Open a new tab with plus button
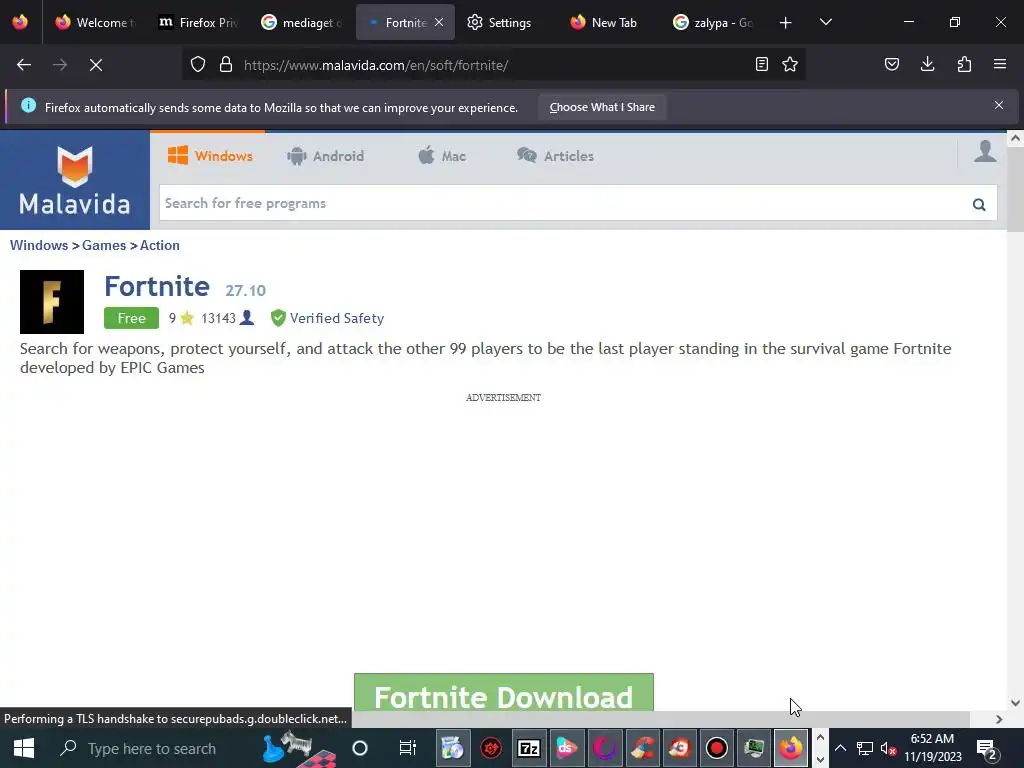 pyautogui.click(x=786, y=23)
